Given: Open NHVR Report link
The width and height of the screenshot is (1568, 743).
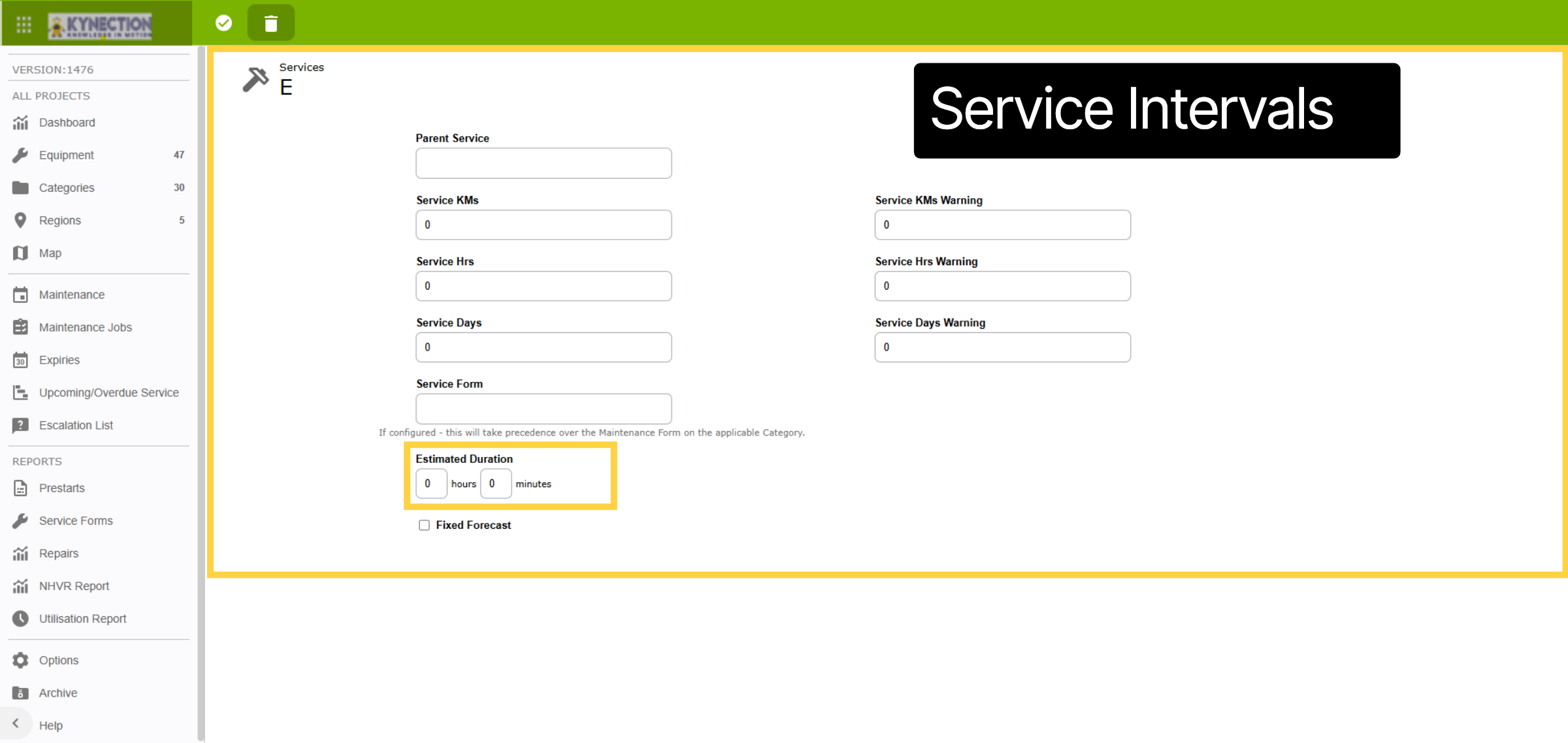Looking at the screenshot, I should [74, 586].
